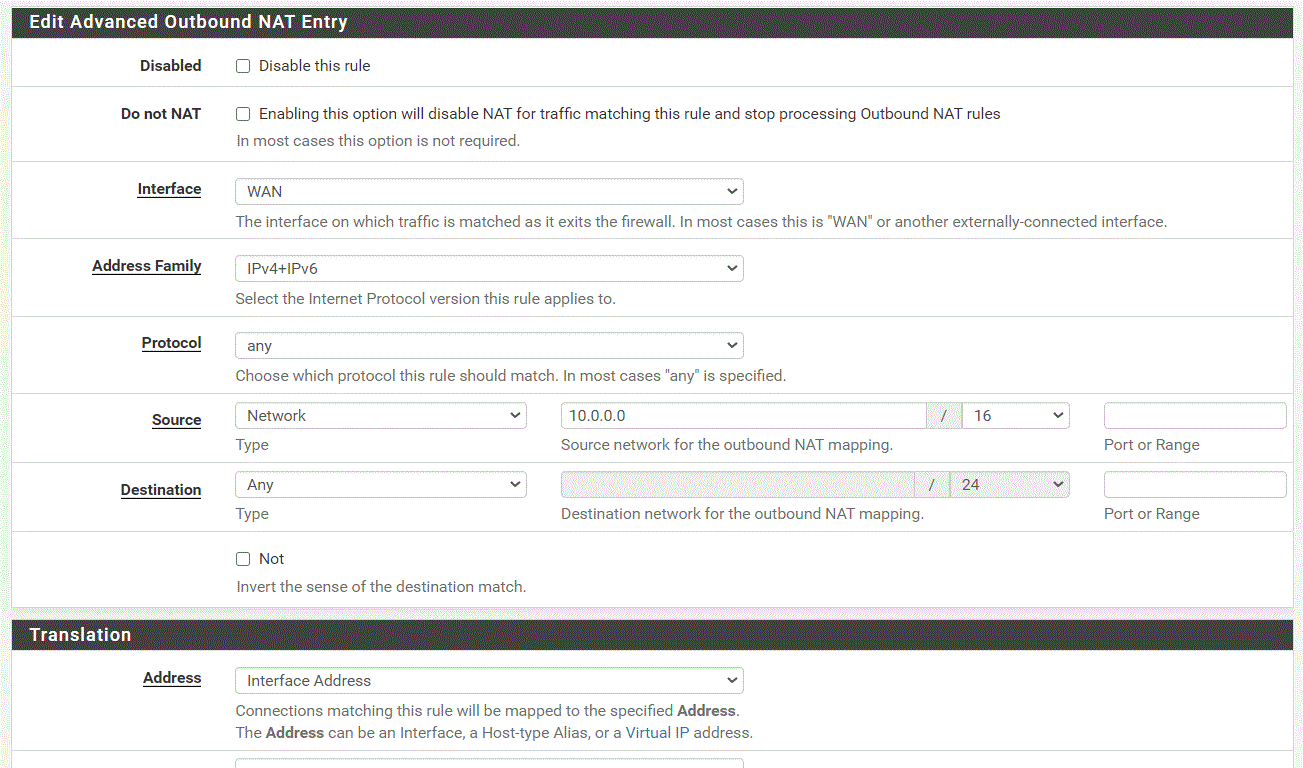Open the Interface WAN dropdown

pyautogui.click(x=489, y=191)
